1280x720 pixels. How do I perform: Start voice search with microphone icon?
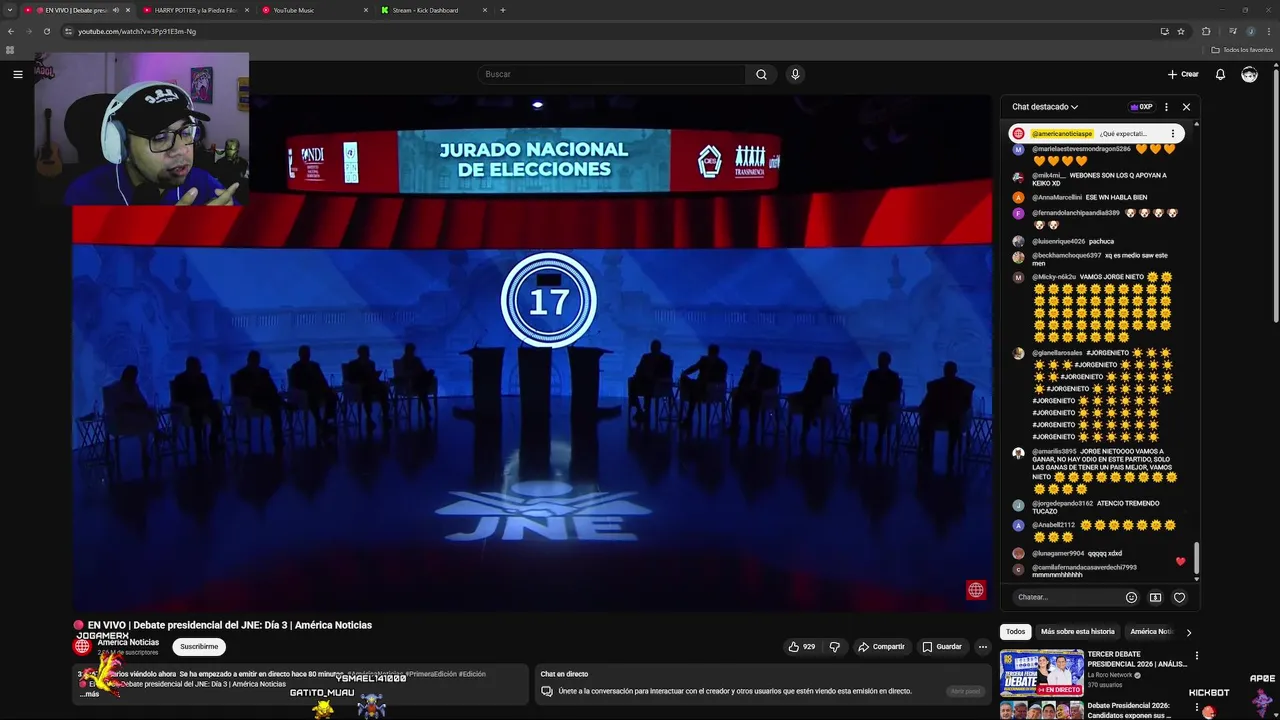pyautogui.click(x=795, y=74)
